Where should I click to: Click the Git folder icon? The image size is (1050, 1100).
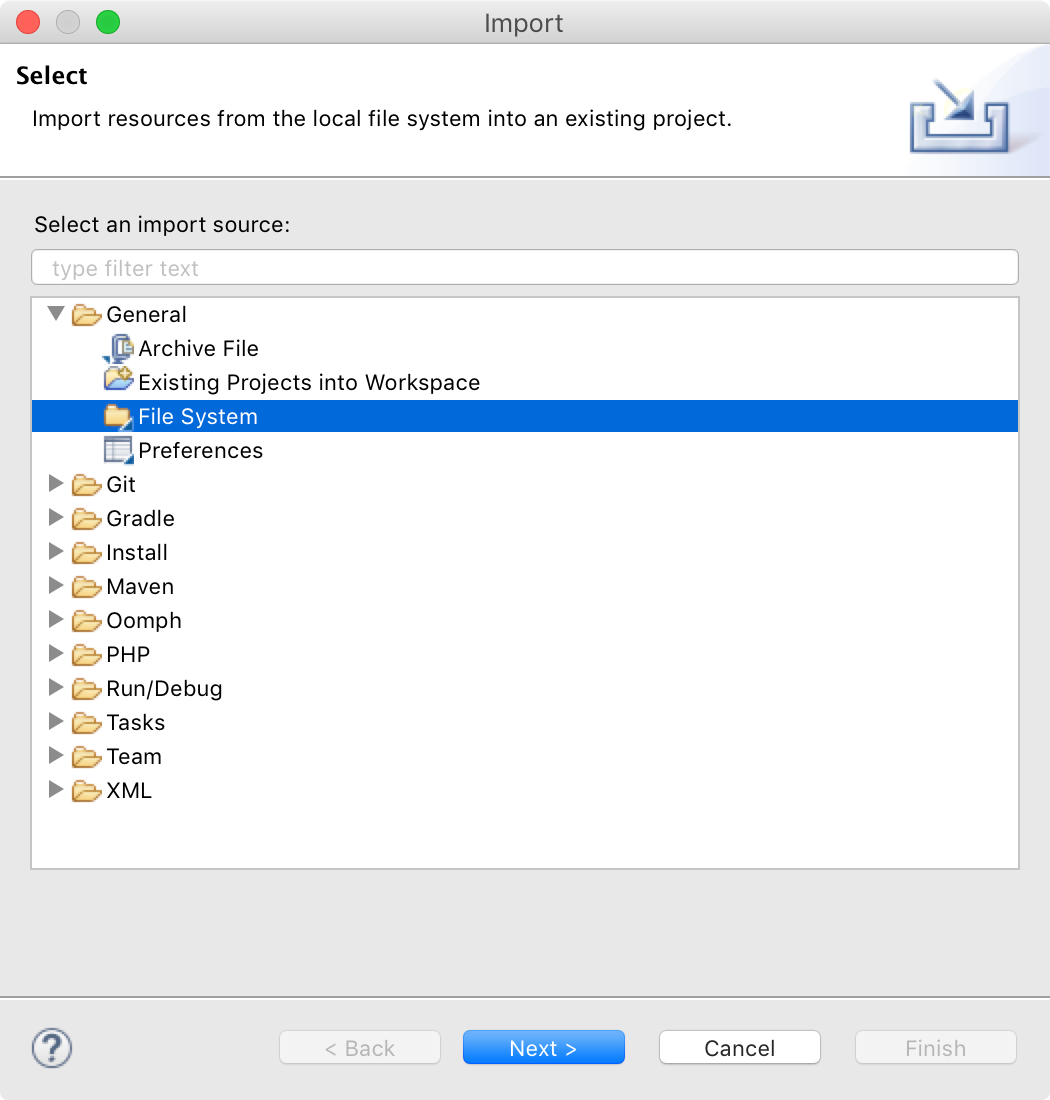pos(87,485)
